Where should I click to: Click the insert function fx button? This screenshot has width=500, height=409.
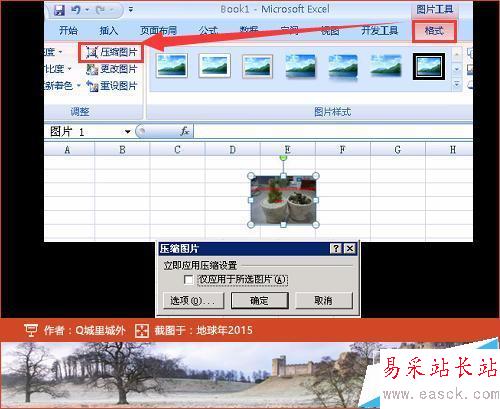coord(185,132)
